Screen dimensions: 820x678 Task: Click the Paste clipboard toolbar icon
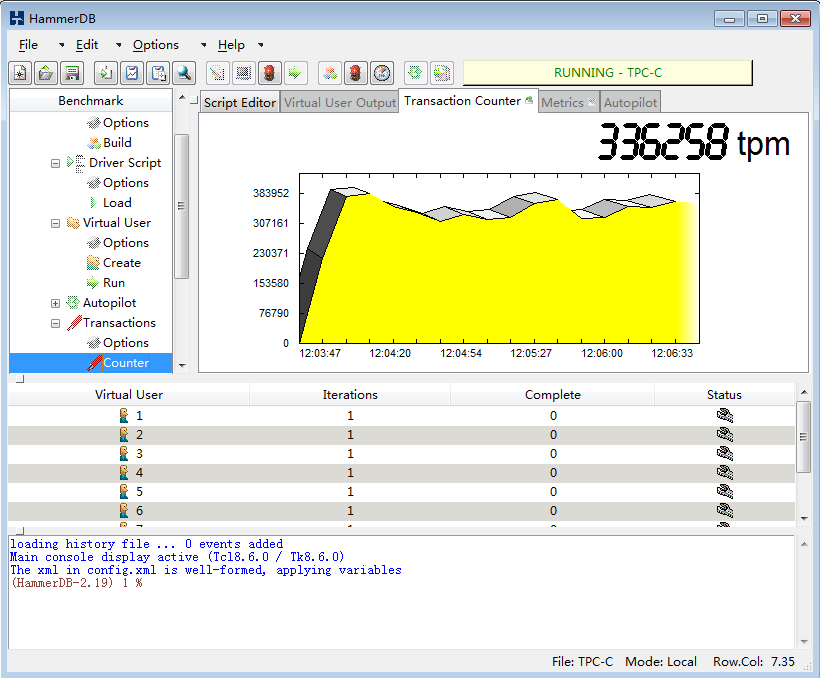(158, 73)
